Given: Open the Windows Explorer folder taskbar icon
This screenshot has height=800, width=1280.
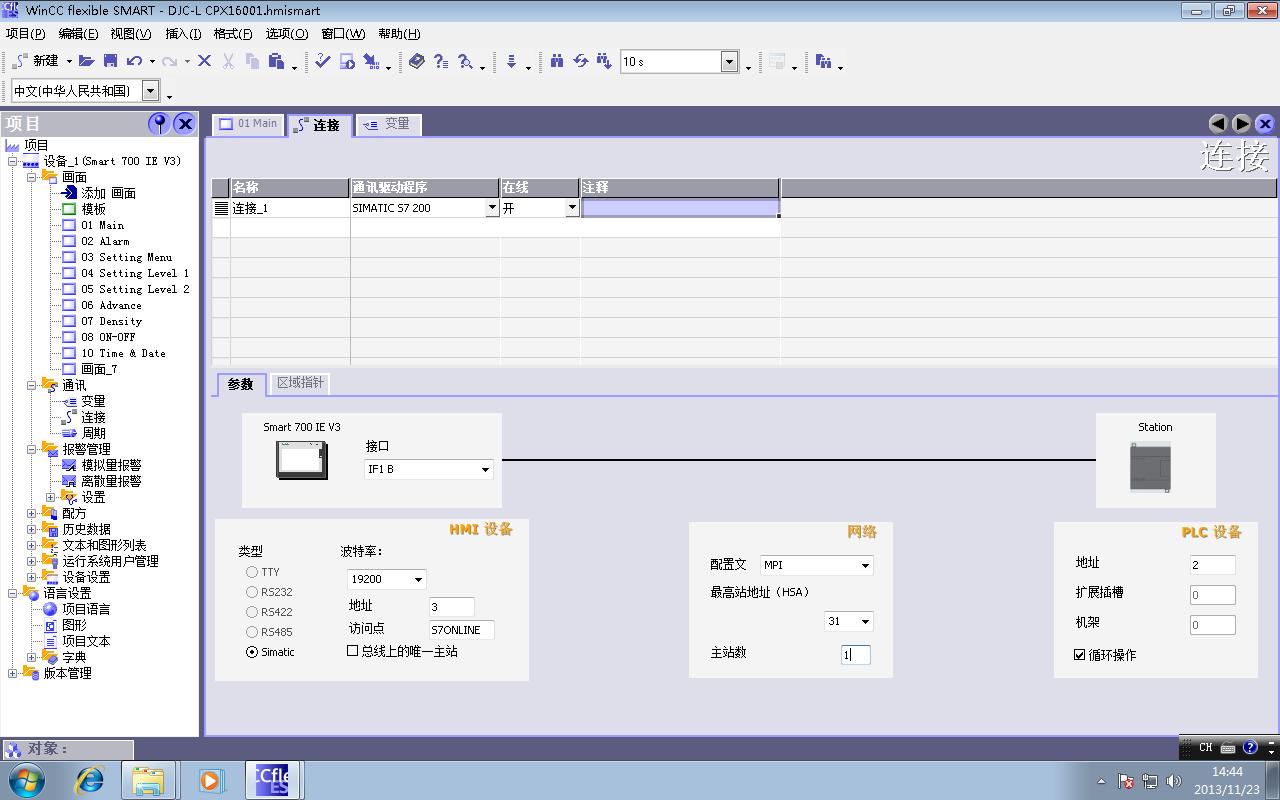Looking at the screenshot, I should point(148,780).
